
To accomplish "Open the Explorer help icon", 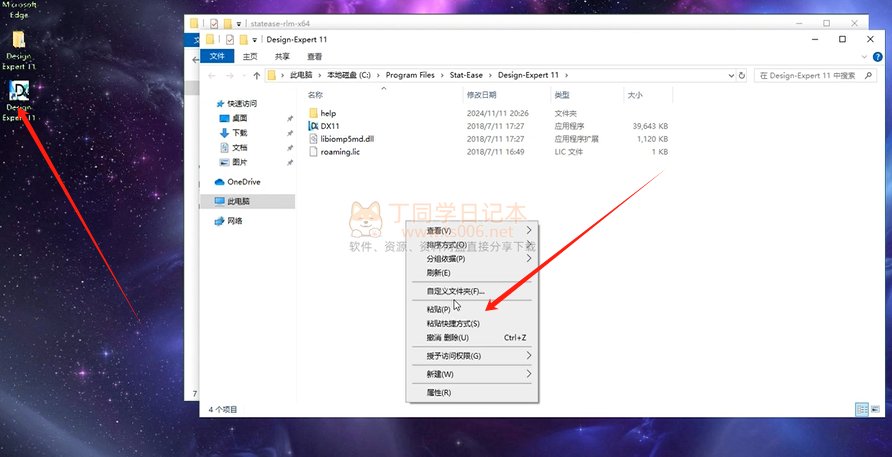I will tap(878, 57).
